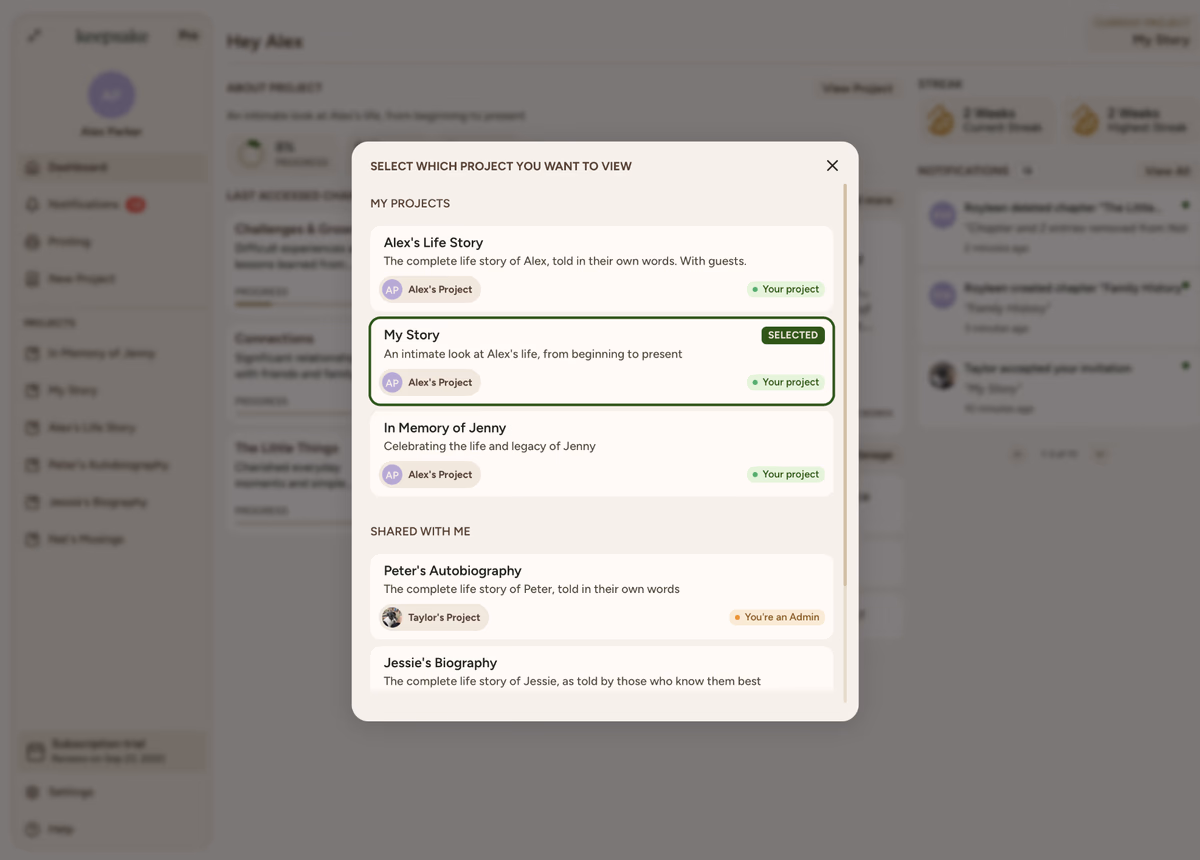
Task: Click the SELECTED badge on My Story
Action: 793,336
